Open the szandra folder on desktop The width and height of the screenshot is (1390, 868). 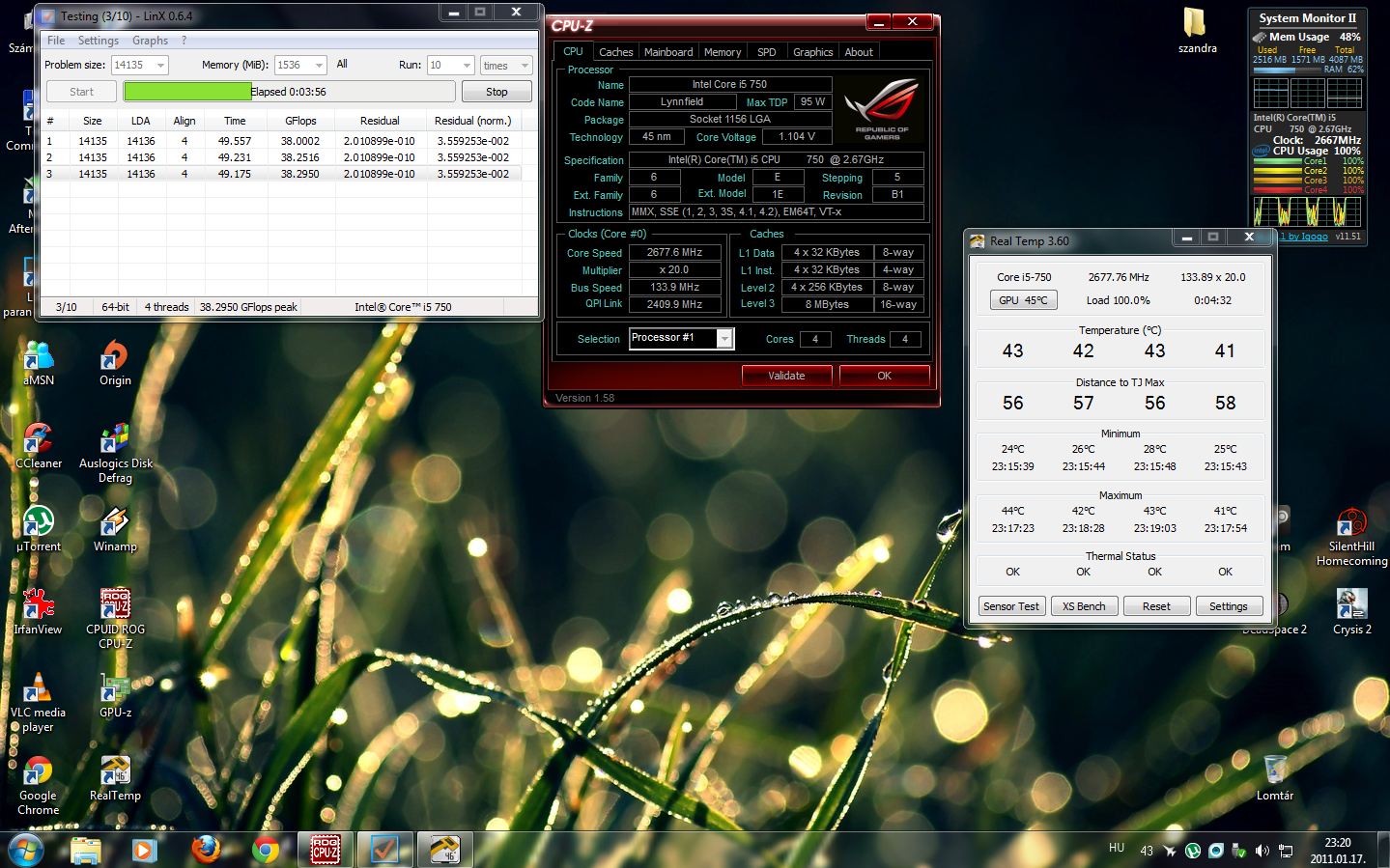(x=1197, y=31)
